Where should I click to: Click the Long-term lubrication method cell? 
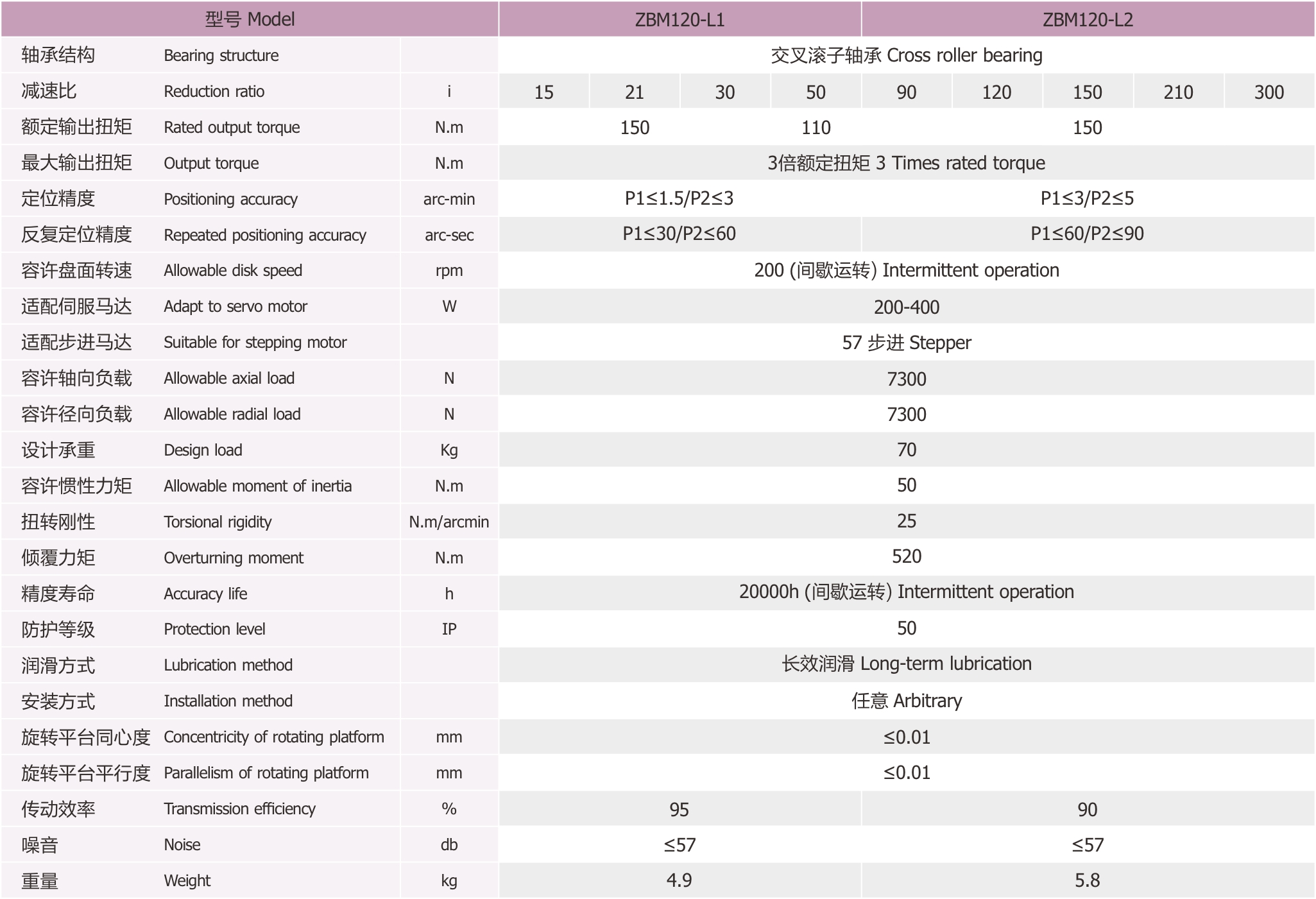pyautogui.click(x=905, y=664)
